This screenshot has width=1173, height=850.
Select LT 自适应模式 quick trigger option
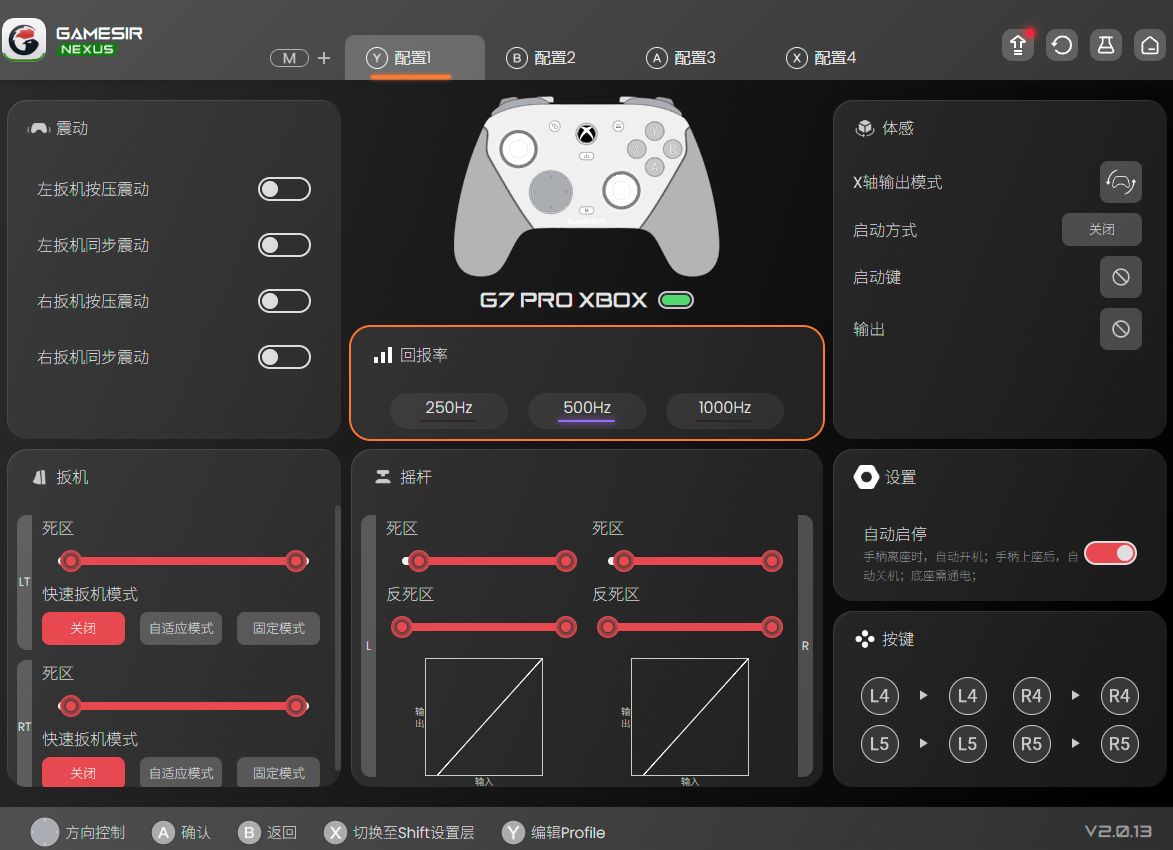pyautogui.click(x=181, y=629)
